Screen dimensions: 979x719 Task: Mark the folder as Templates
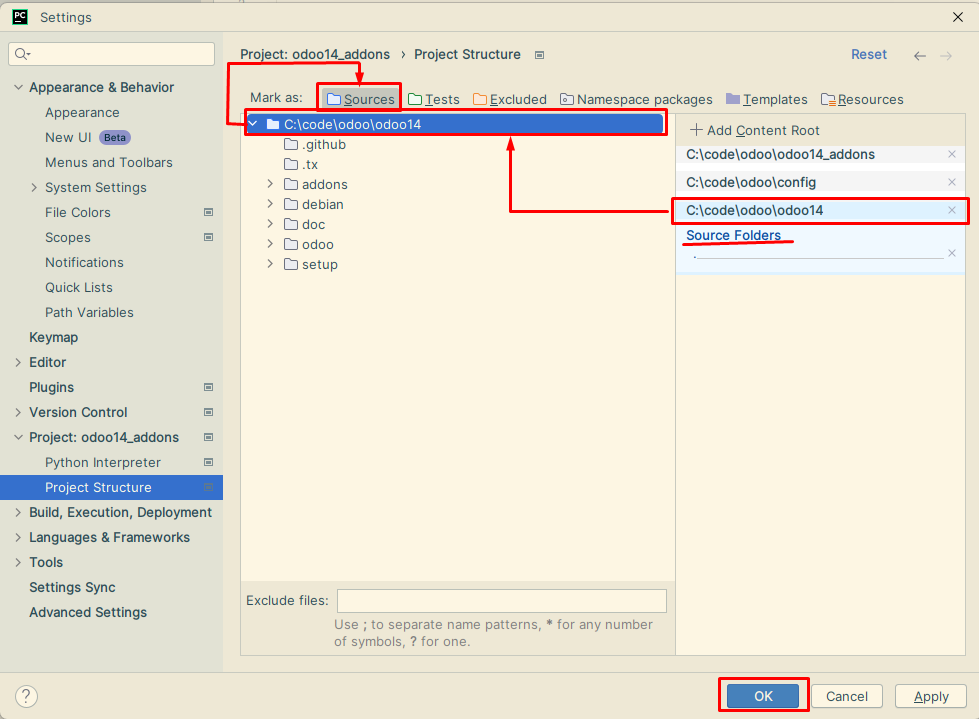[x=767, y=99]
